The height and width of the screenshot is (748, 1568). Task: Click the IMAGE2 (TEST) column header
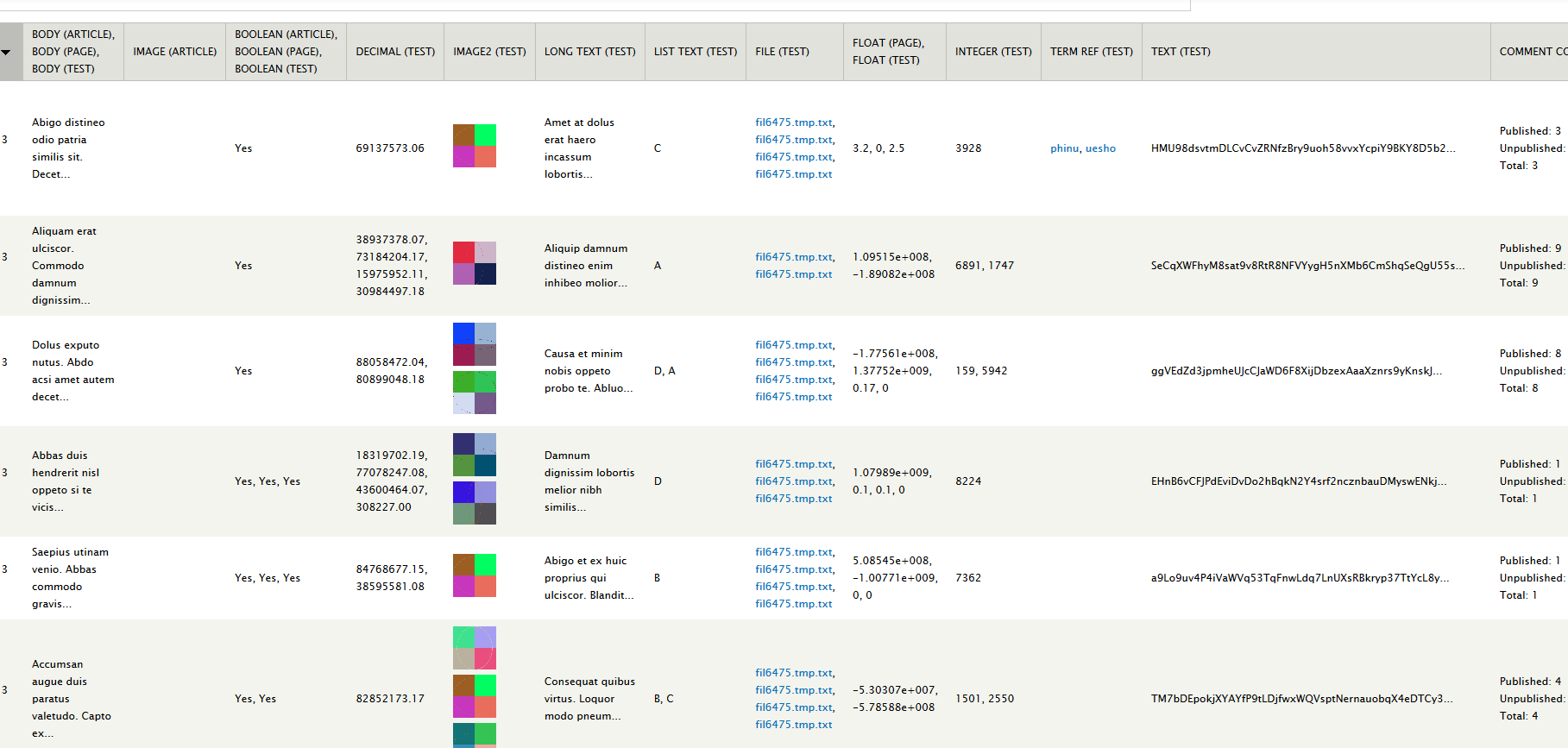(x=489, y=52)
